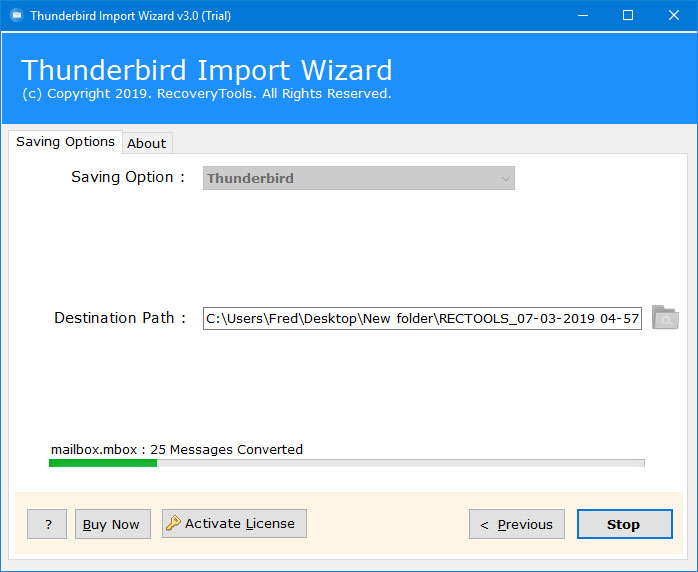Click the folder browse icon beside Destination Path
698x572 pixels.
point(665,317)
